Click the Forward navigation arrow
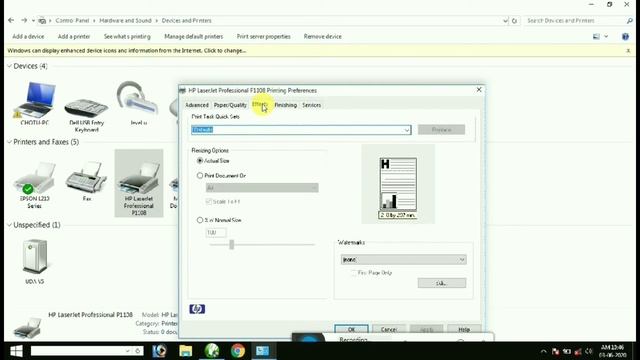Image resolution: width=640 pixels, height=360 pixels. click(x=24, y=20)
